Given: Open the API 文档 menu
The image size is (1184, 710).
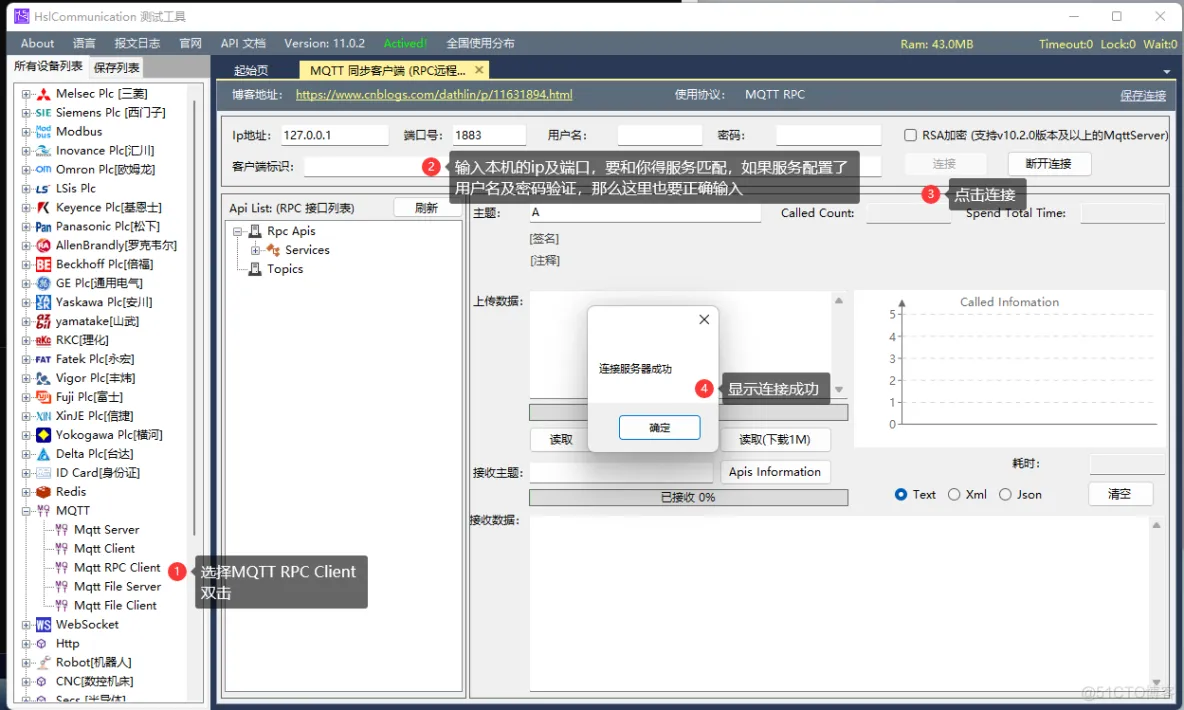Looking at the screenshot, I should (x=243, y=43).
